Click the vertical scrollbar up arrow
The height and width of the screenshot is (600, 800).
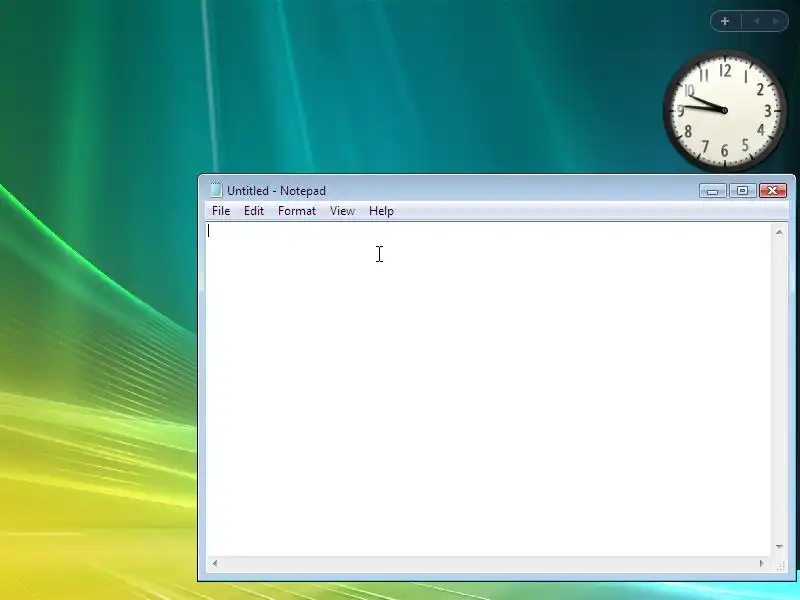coord(779,232)
